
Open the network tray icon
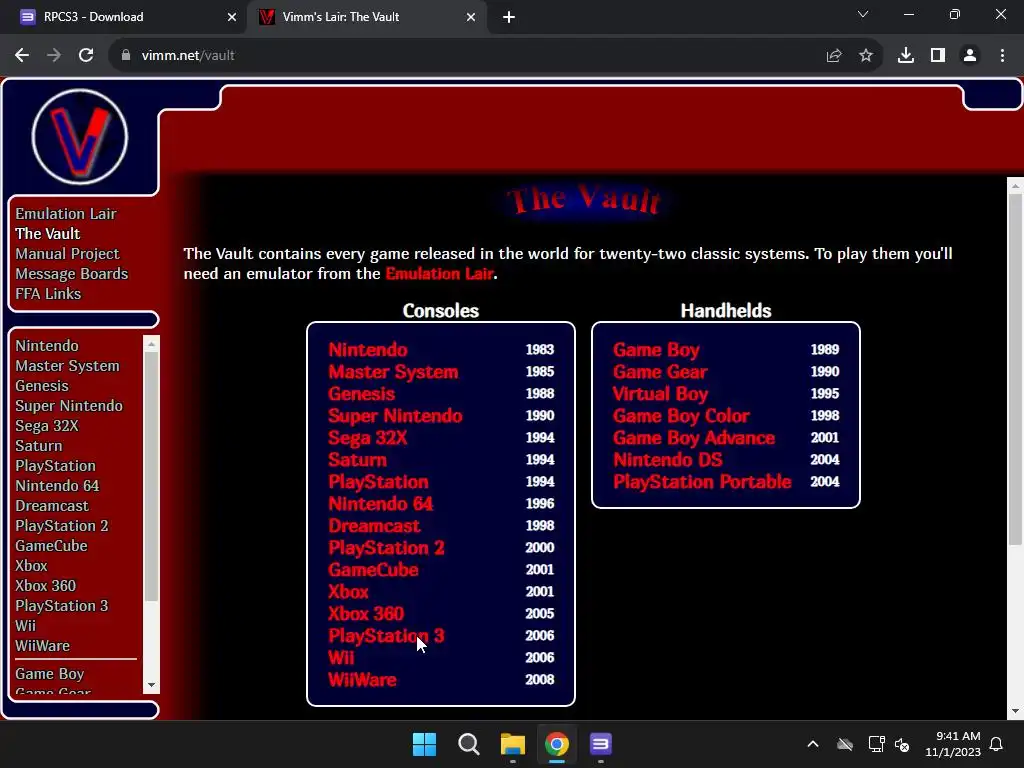[876, 744]
